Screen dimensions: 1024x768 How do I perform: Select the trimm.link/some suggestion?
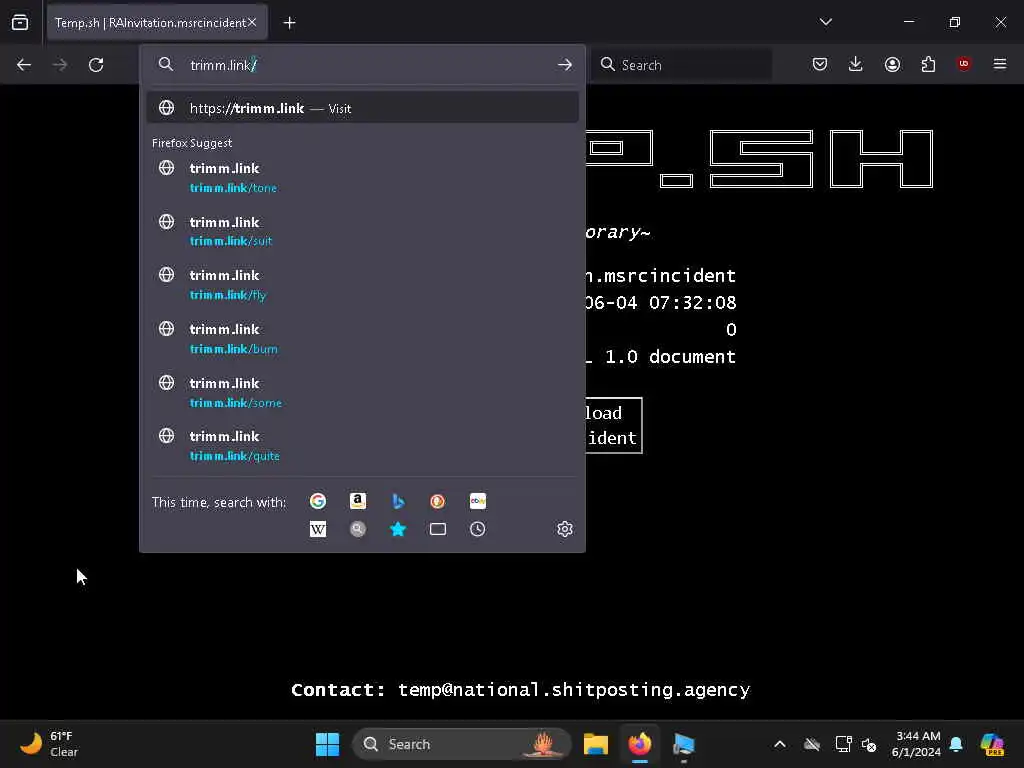tap(362, 392)
